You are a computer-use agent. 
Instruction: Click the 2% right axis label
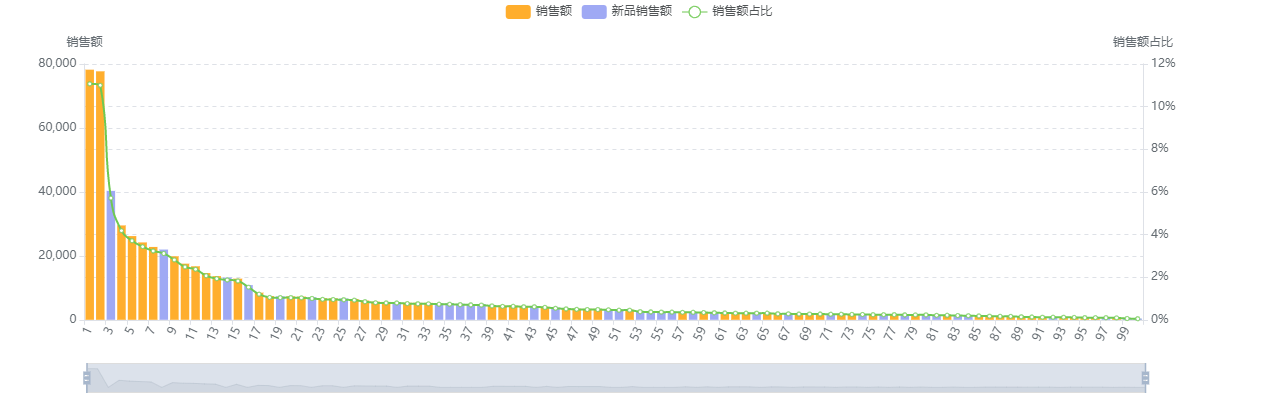pos(1160,276)
